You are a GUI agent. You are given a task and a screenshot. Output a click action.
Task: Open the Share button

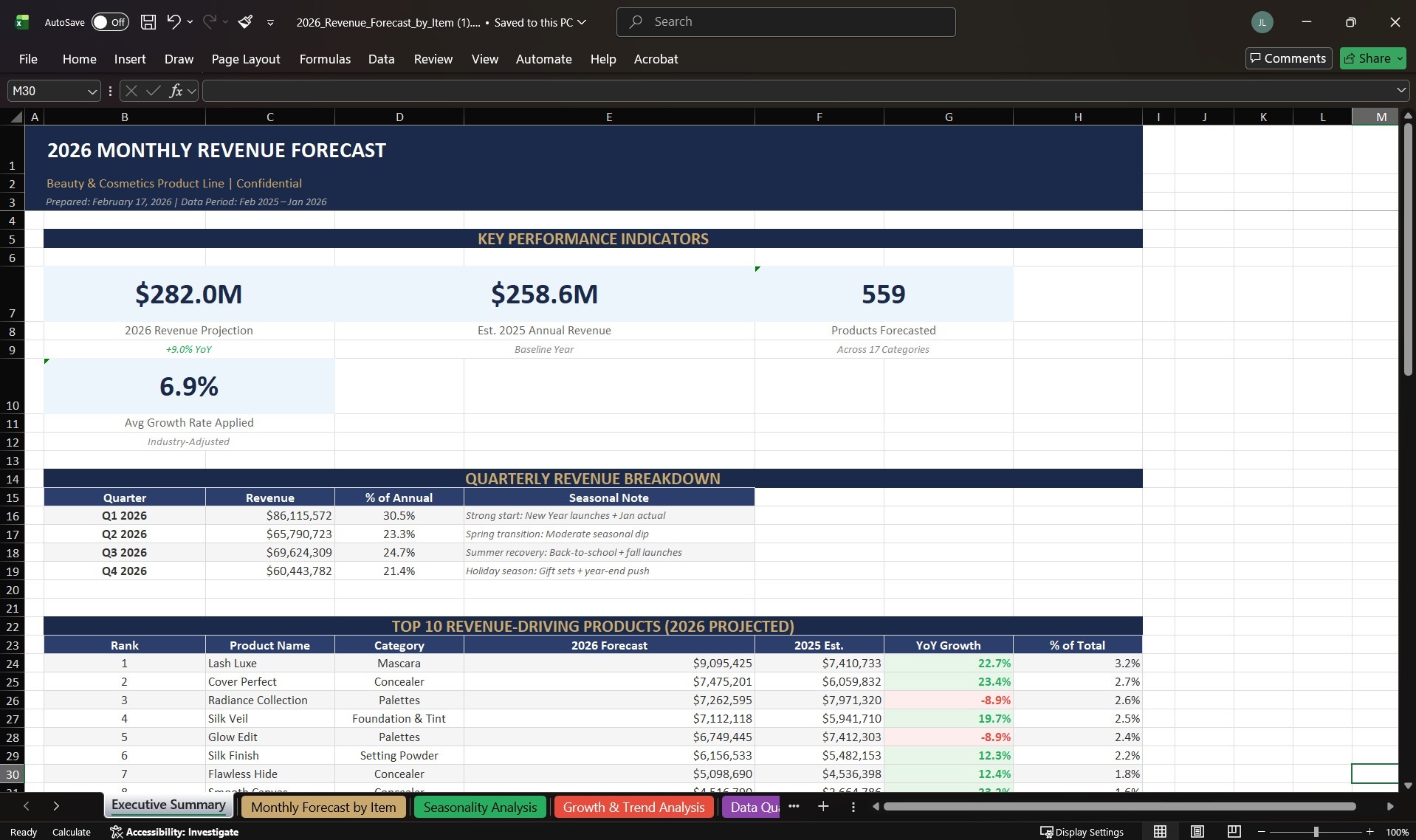1372,58
